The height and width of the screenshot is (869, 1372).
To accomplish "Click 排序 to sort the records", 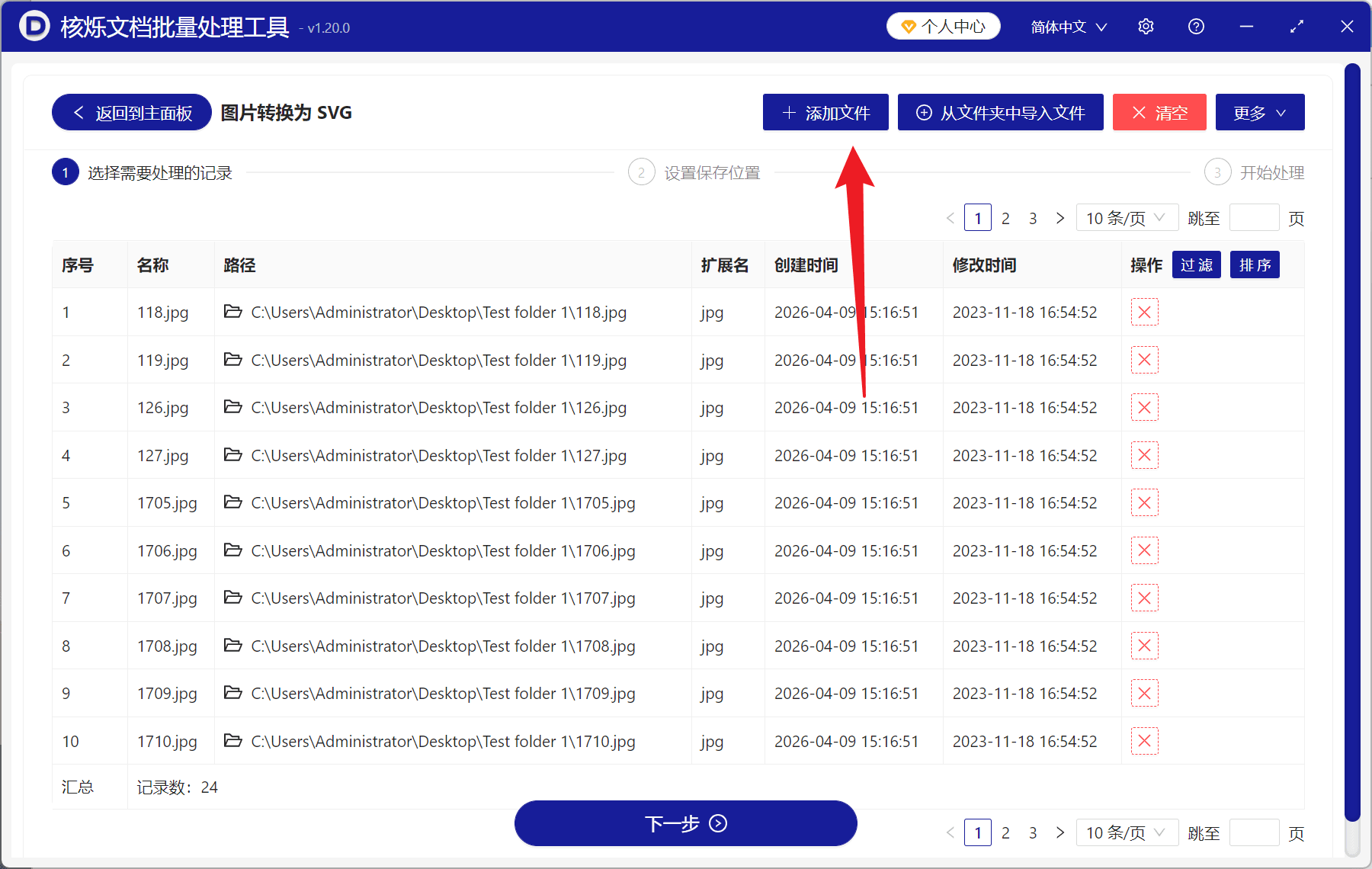I will click(x=1254, y=265).
